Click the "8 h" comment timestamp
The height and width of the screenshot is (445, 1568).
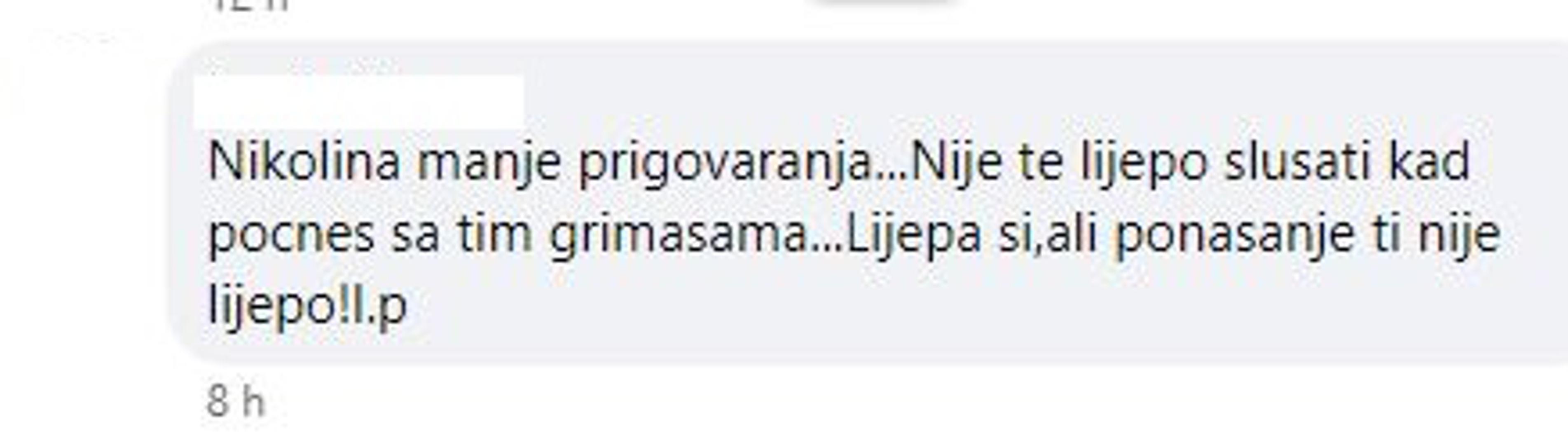coord(236,401)
